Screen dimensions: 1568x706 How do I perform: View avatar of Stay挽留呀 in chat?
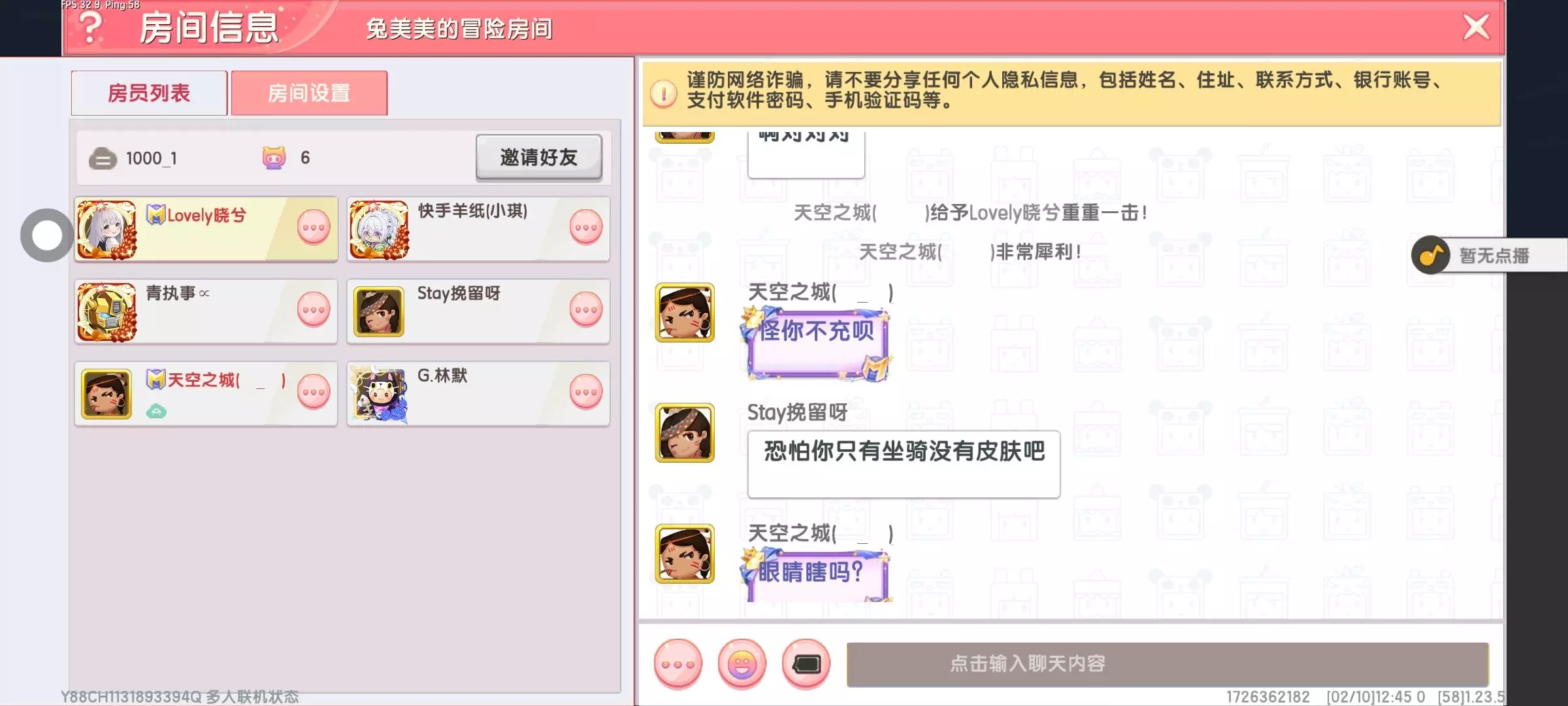point(685,433)
